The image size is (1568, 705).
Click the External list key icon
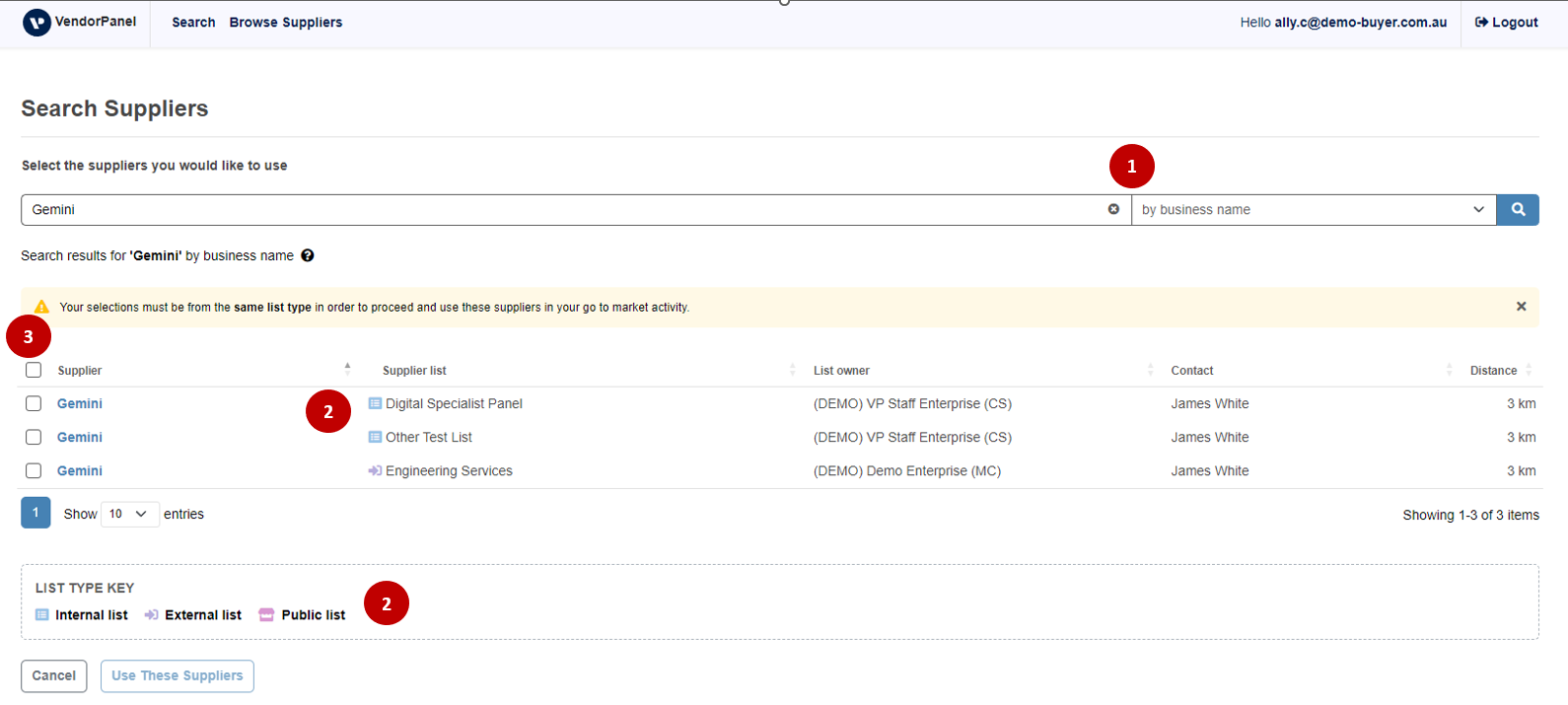tap(152, 614)
